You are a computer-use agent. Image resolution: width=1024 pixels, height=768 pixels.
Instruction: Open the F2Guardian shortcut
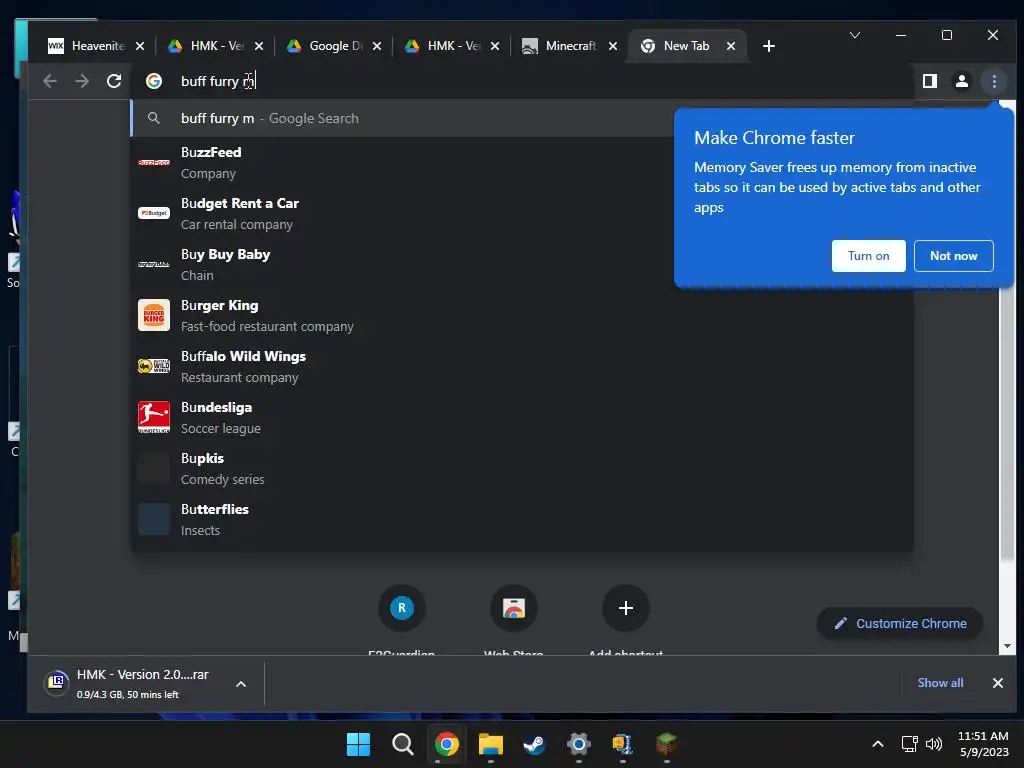click(x=402, y=608)
